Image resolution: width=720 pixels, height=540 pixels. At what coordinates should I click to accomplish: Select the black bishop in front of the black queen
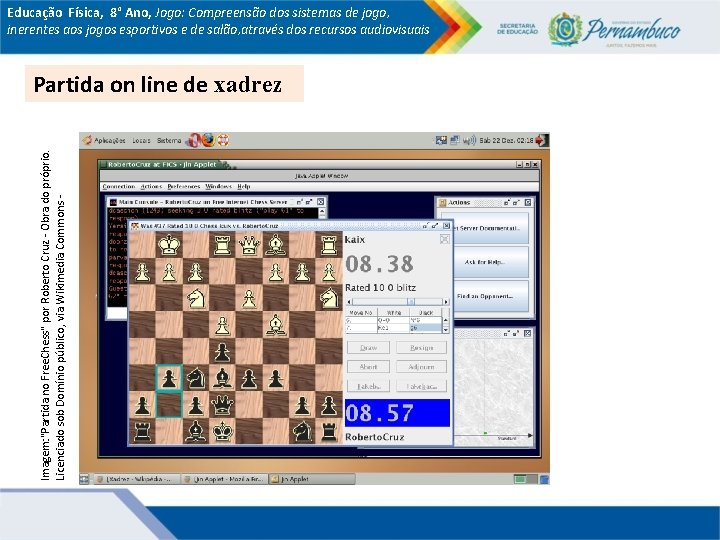tap(222, 378)
